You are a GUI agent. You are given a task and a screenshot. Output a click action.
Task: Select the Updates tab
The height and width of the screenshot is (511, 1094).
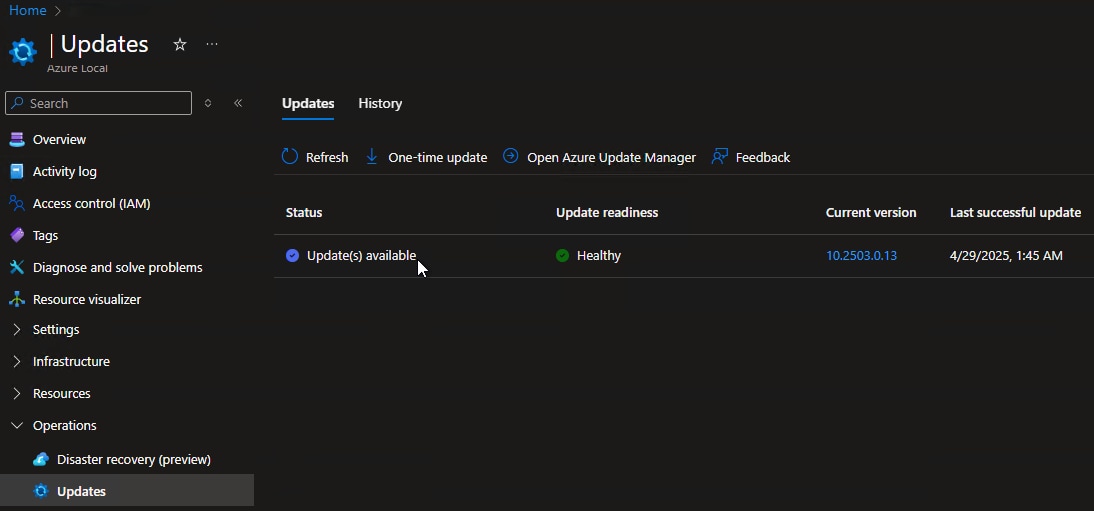[308, 103]
